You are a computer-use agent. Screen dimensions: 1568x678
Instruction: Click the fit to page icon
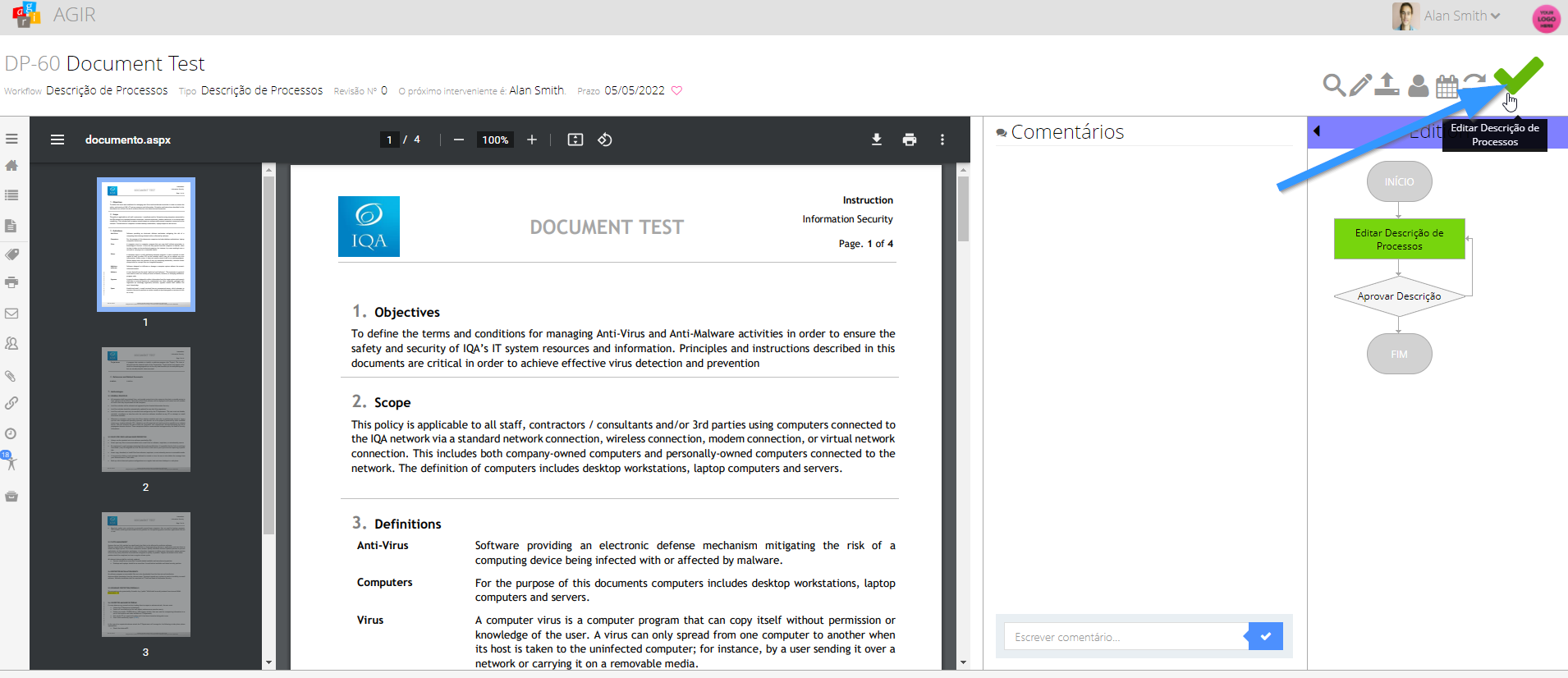click(575, 140)
